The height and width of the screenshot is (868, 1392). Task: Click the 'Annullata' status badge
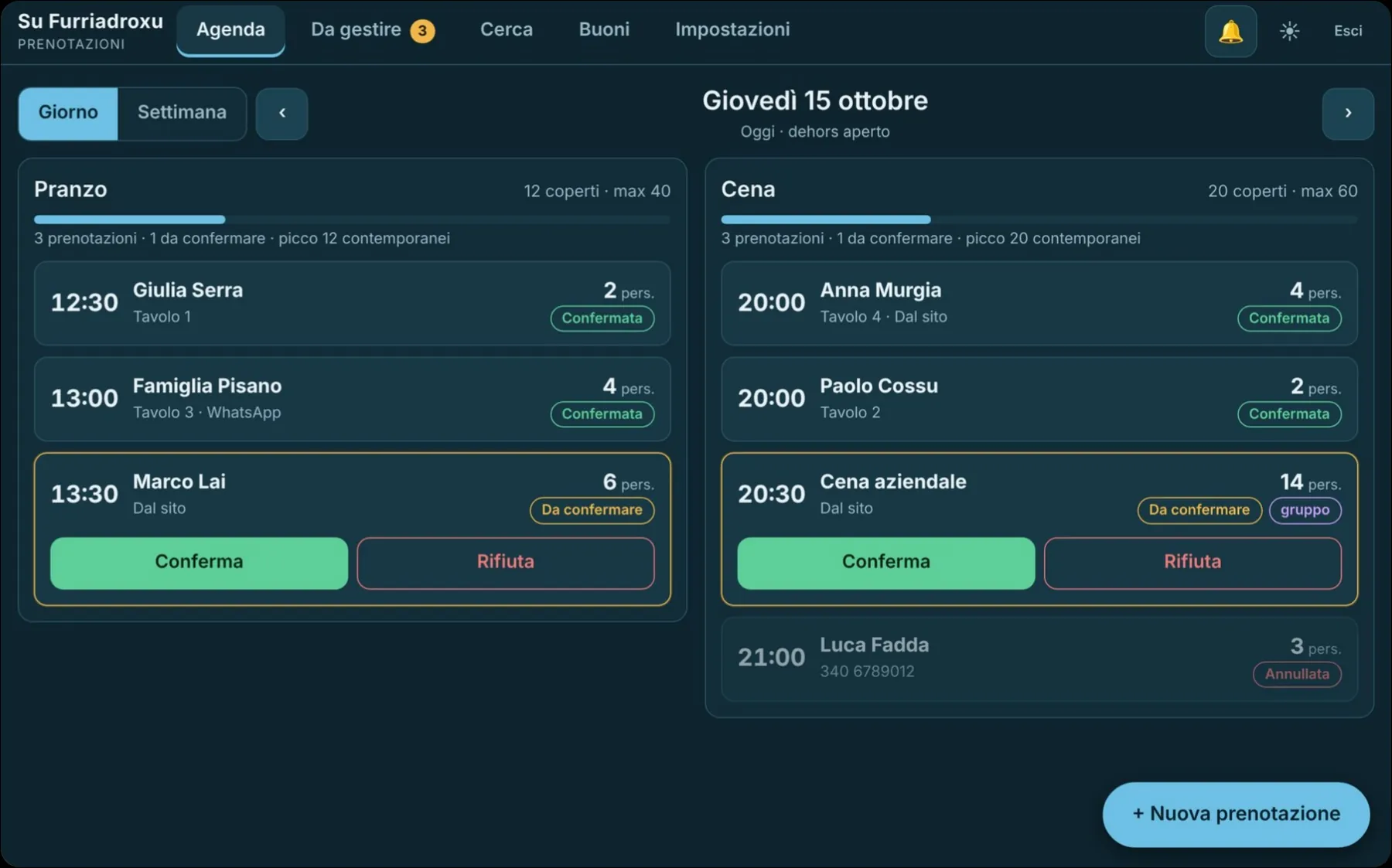pyautogui.click(x=1297, y=674)
